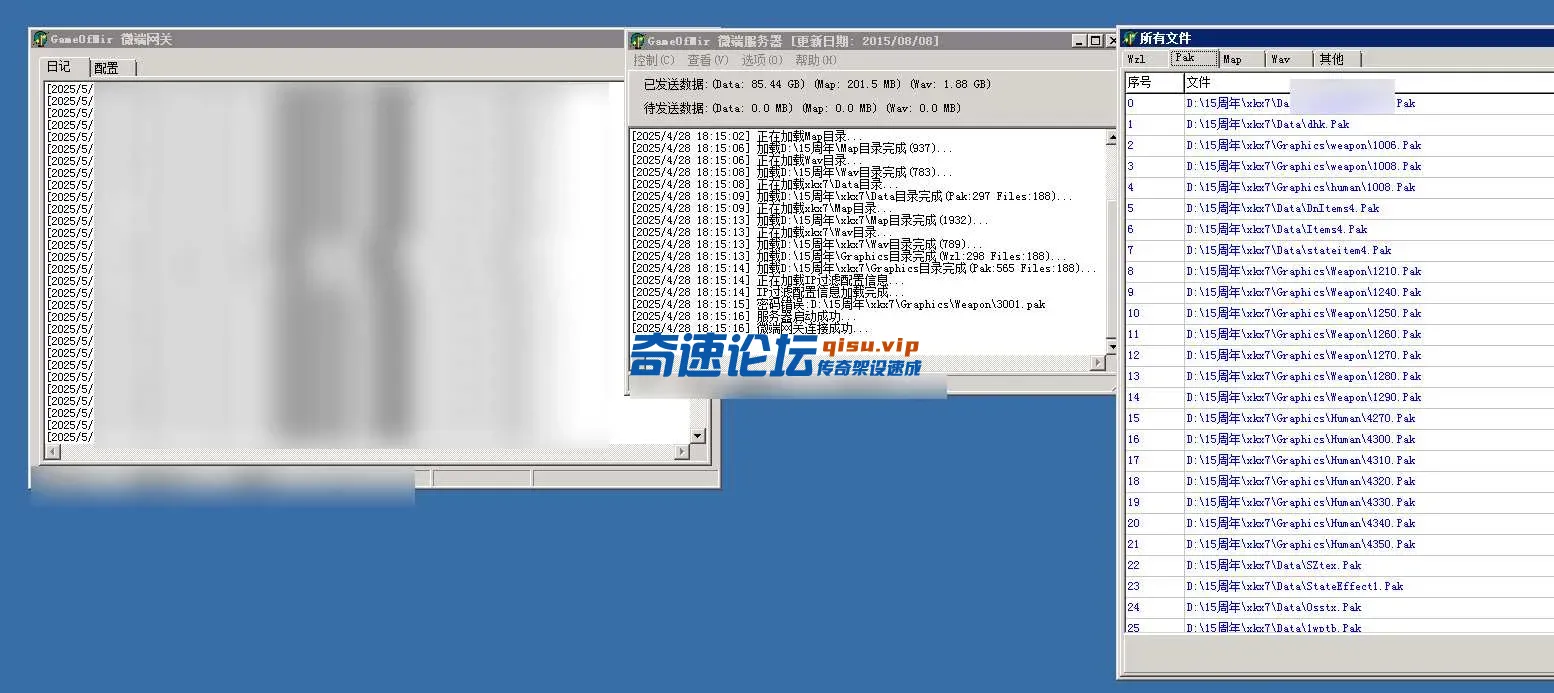Open the 控制(C) menu in 微端服务器
The height and width of the screenshot is (693, 1554).
(654, 61)
